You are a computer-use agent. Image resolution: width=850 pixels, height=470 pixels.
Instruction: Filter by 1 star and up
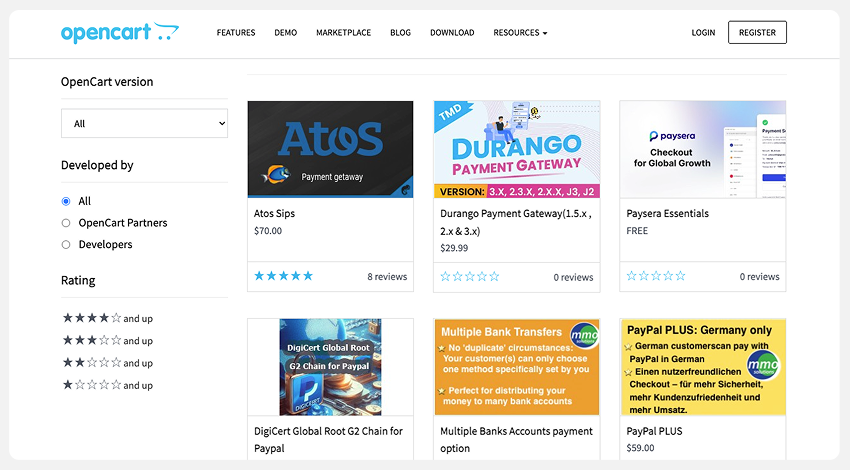107,385
